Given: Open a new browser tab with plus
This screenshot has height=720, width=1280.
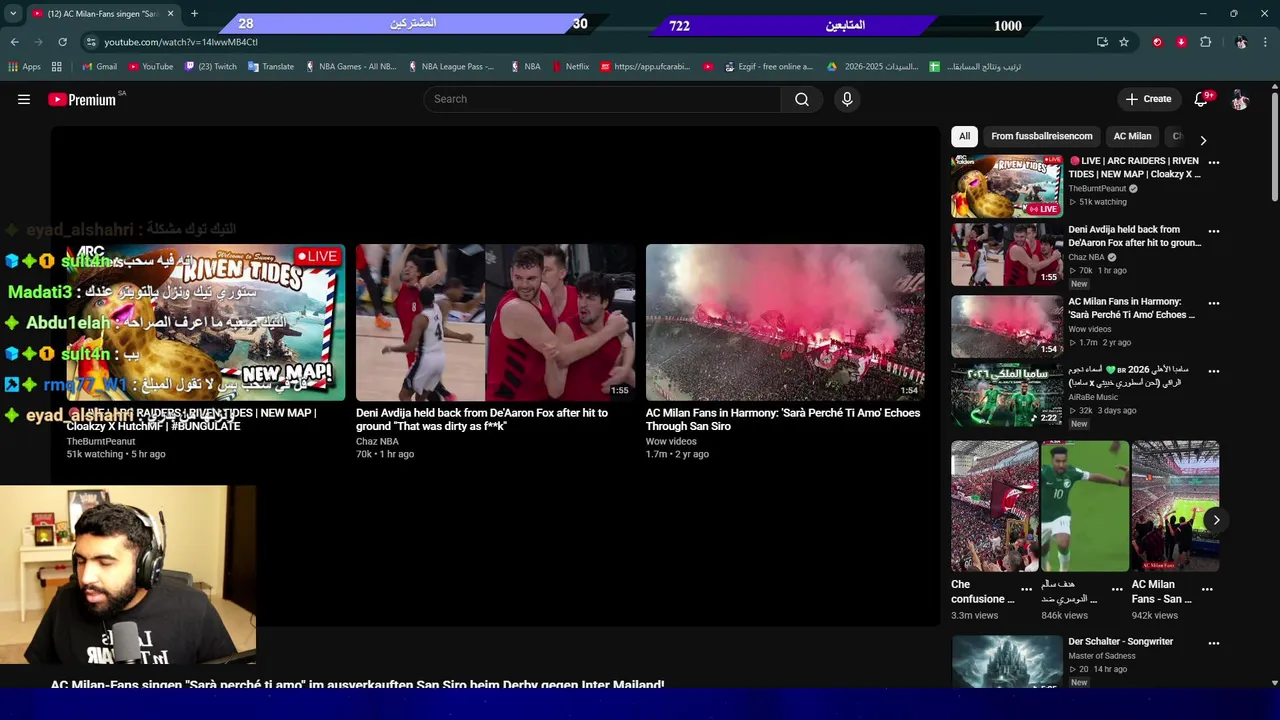Looking at the screenshot, I should point(194,14).
